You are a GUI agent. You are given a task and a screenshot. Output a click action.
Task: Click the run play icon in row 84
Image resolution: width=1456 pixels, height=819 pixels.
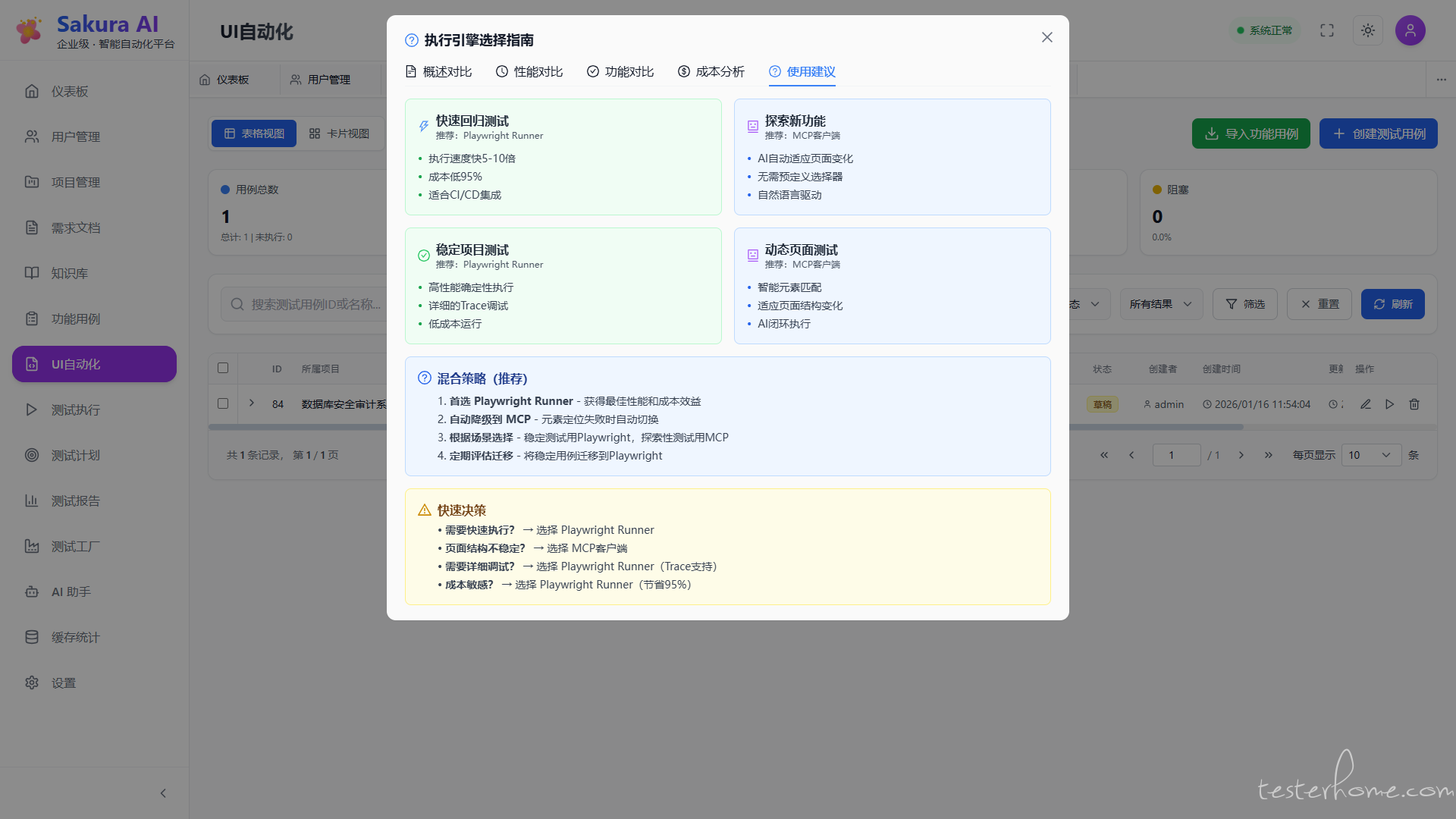coord(1389,404)
